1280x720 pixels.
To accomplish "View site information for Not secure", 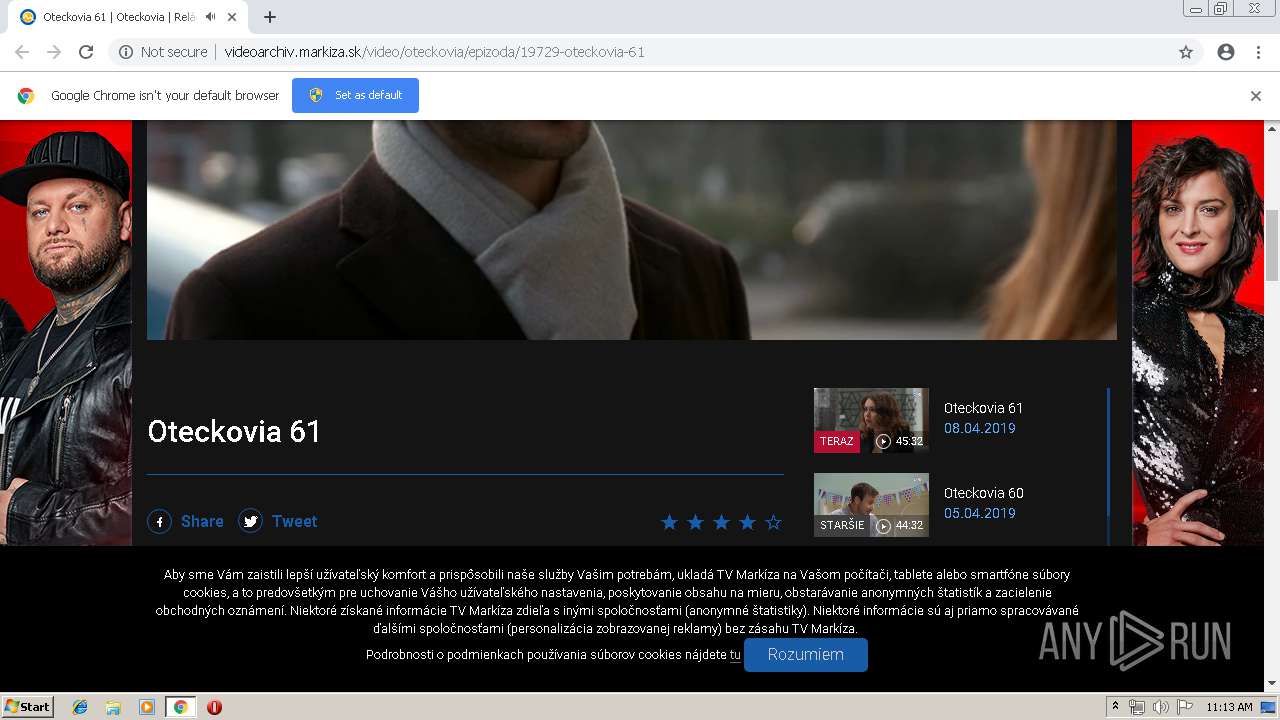I will tap(163, 52).
